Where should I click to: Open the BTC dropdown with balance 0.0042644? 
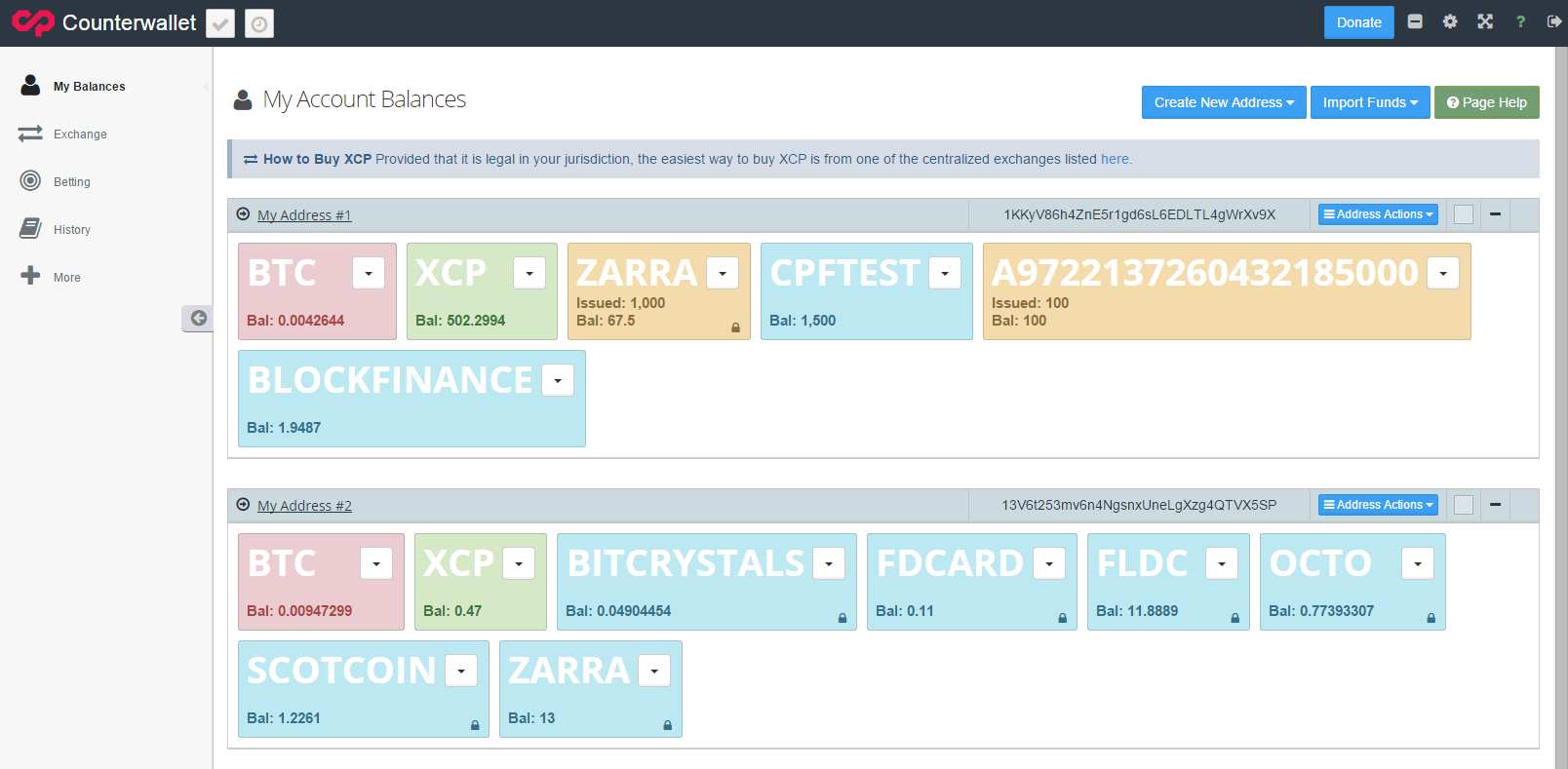369,273
